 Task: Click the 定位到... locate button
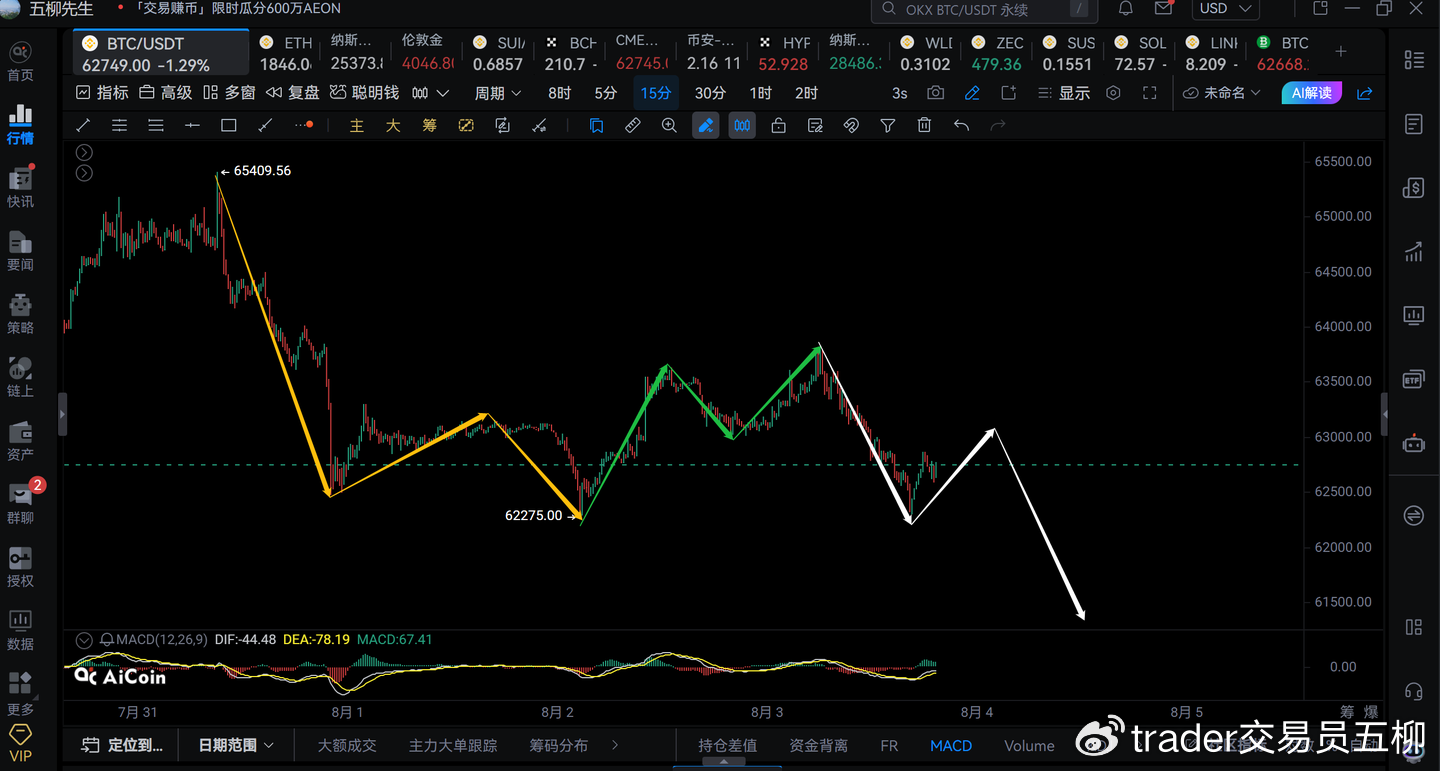[x=123, y=745]
